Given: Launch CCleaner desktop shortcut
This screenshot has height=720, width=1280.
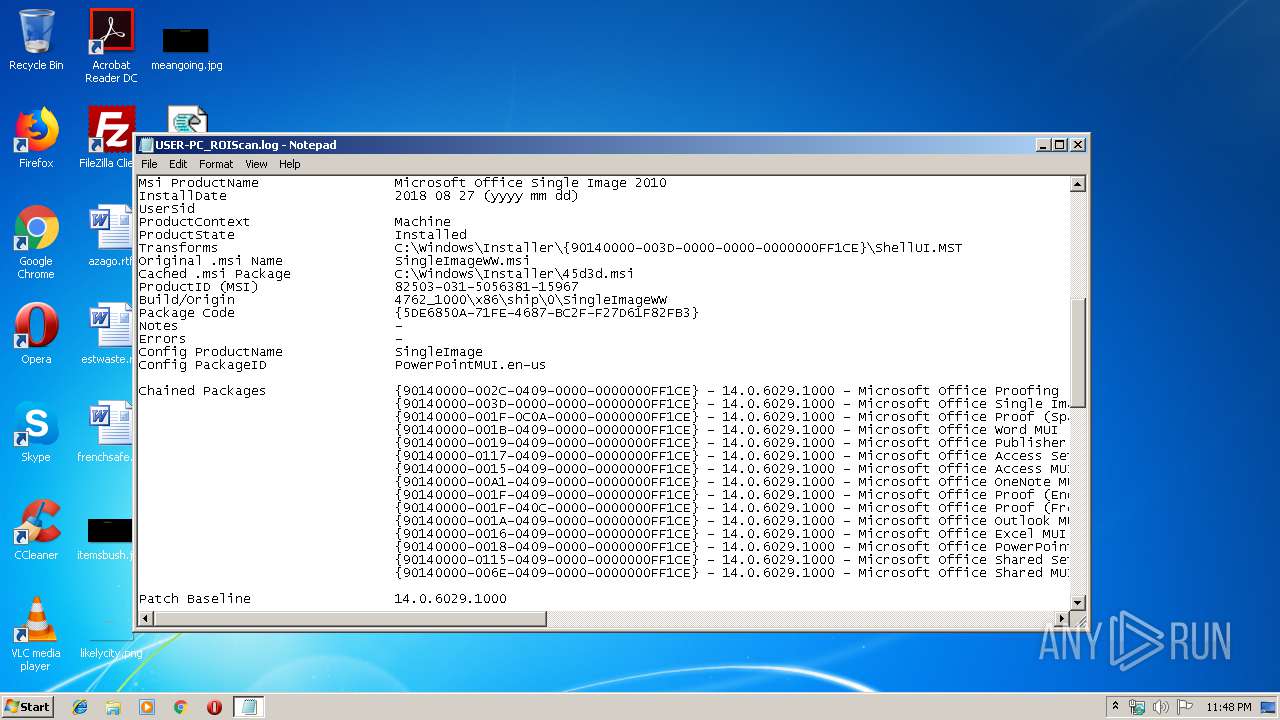Looking at the screenshot, I should pos(36,529).
